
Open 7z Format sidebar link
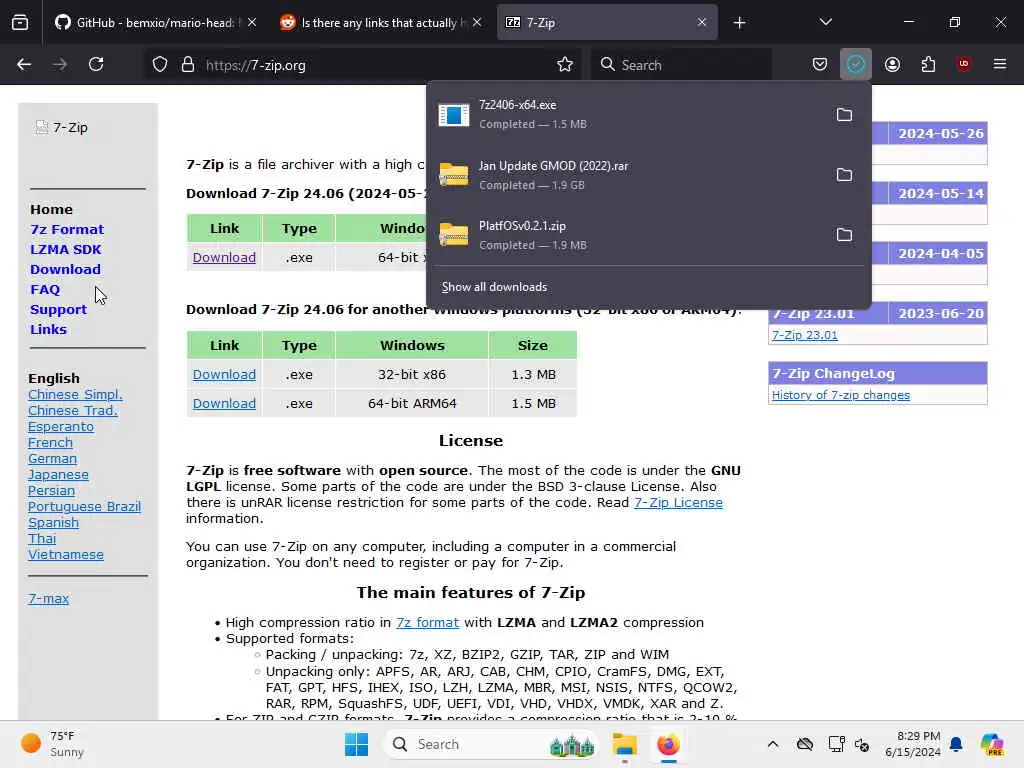click(67, 229)
